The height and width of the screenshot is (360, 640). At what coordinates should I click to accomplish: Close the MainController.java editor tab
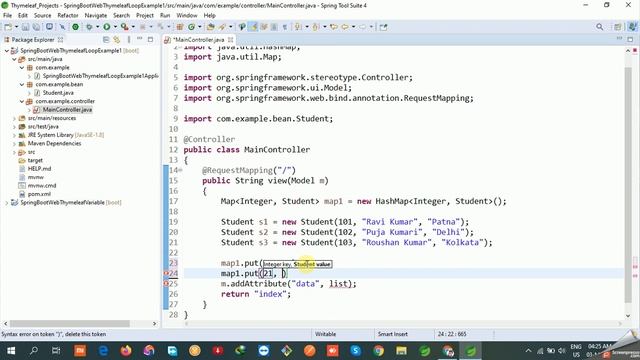[x=231, y=40]
